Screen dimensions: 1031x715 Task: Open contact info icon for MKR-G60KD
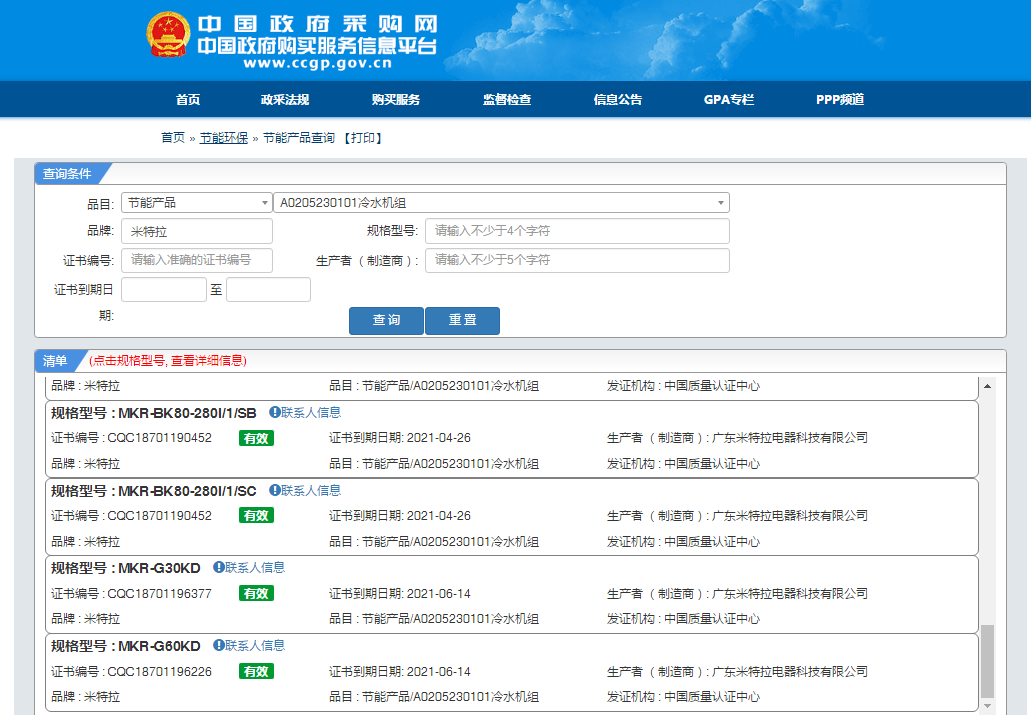pyautogui.click(x=219, y=645)
